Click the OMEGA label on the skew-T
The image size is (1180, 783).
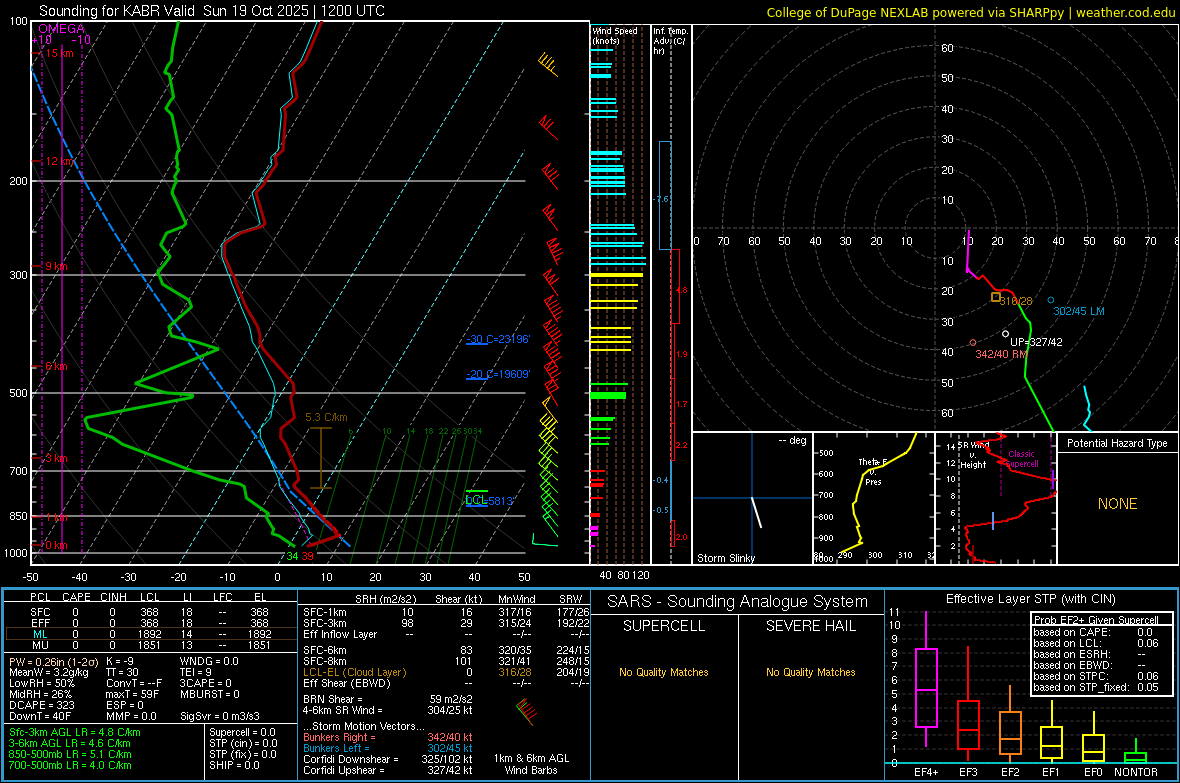(62, 29)
